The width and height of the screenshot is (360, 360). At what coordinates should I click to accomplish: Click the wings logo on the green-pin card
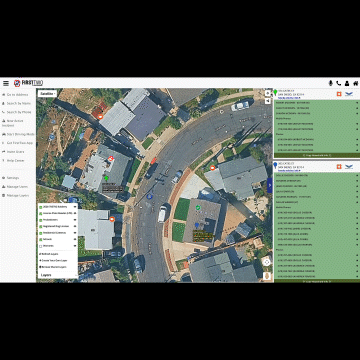click(349, 94)
